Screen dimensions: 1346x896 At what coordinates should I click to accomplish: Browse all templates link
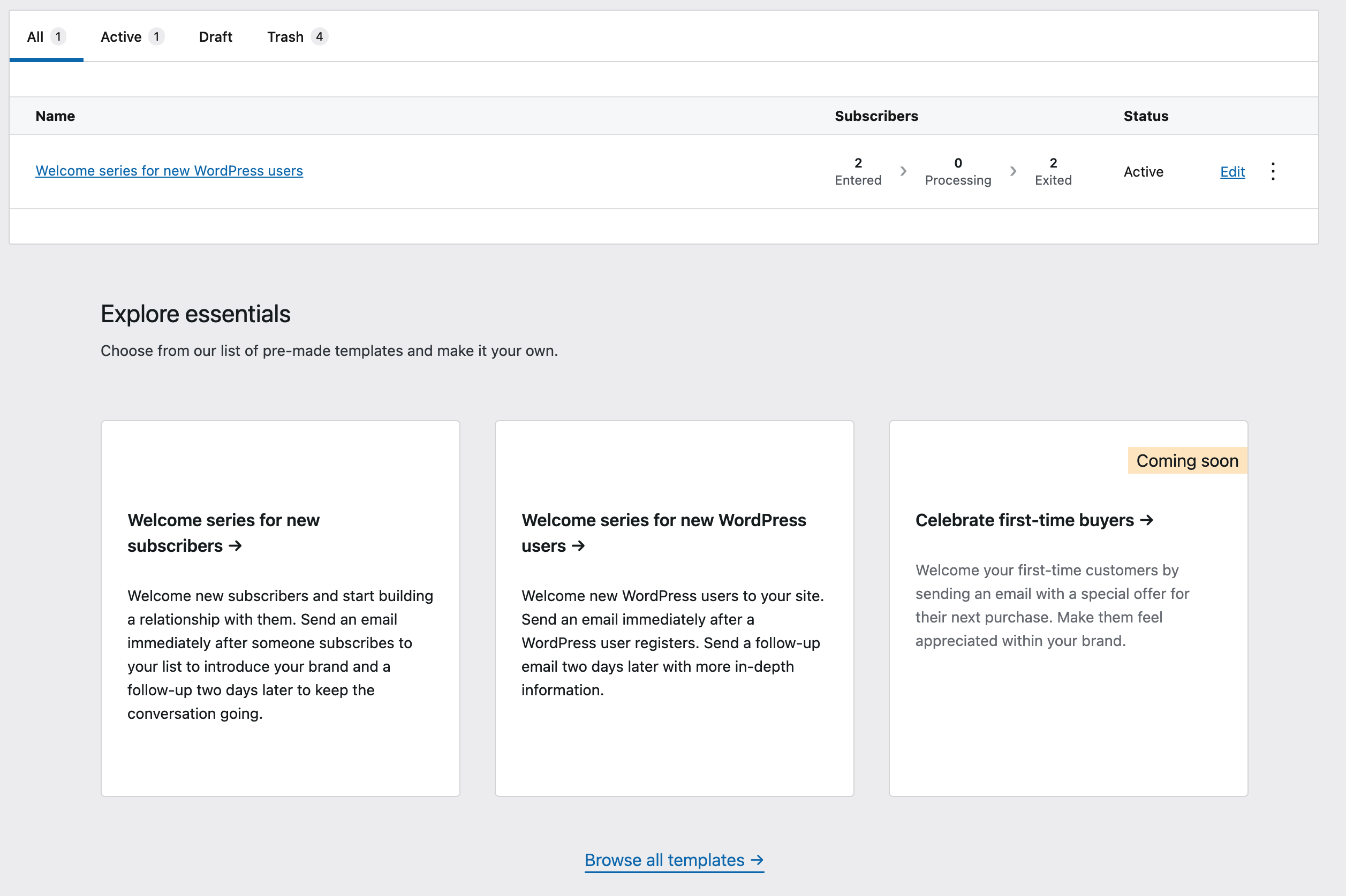click(675, 860)
